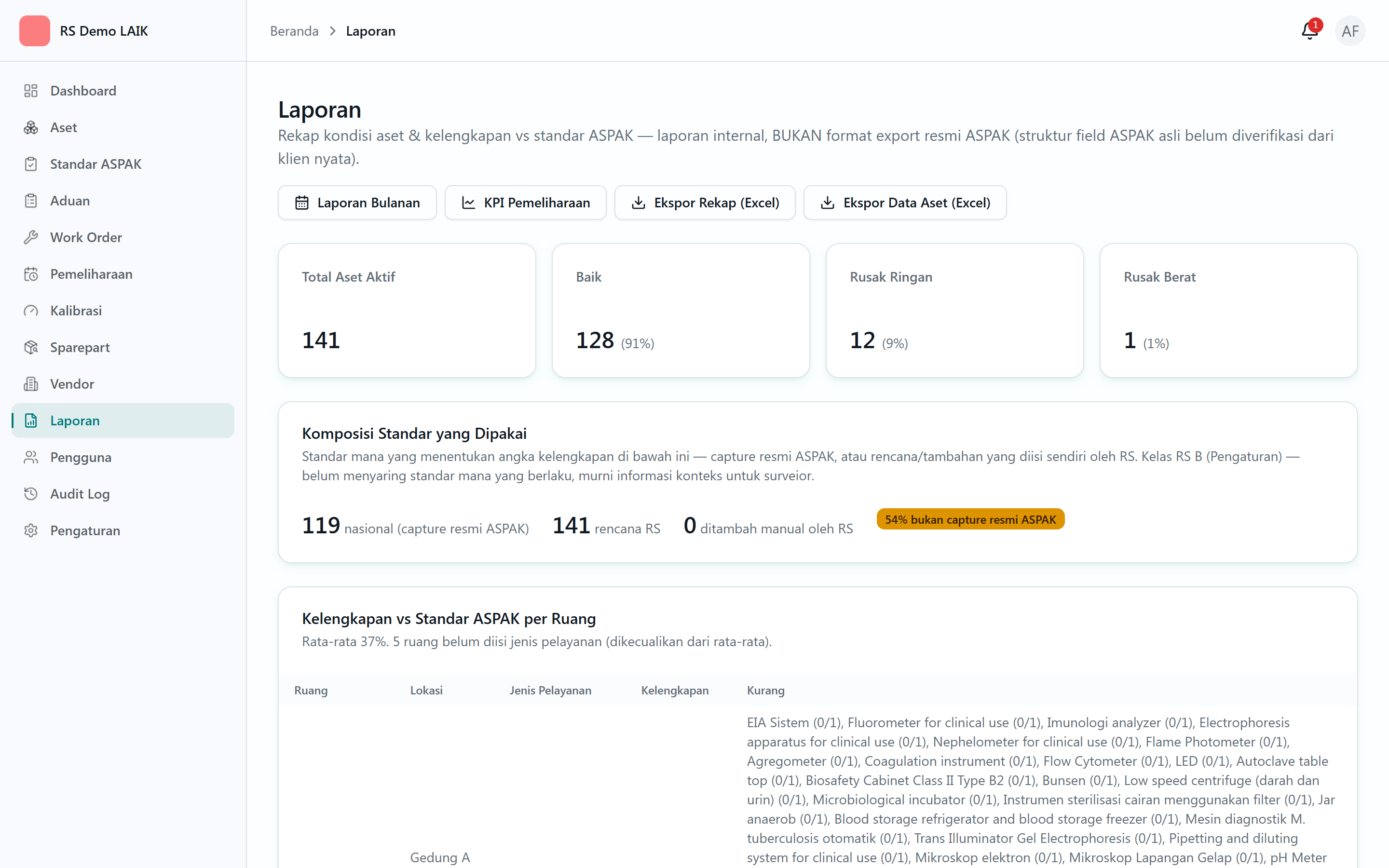Click the '54% bukan capture resmi ASPAK' badge
The image size is (1389, 868).
(x=970, y=519)
